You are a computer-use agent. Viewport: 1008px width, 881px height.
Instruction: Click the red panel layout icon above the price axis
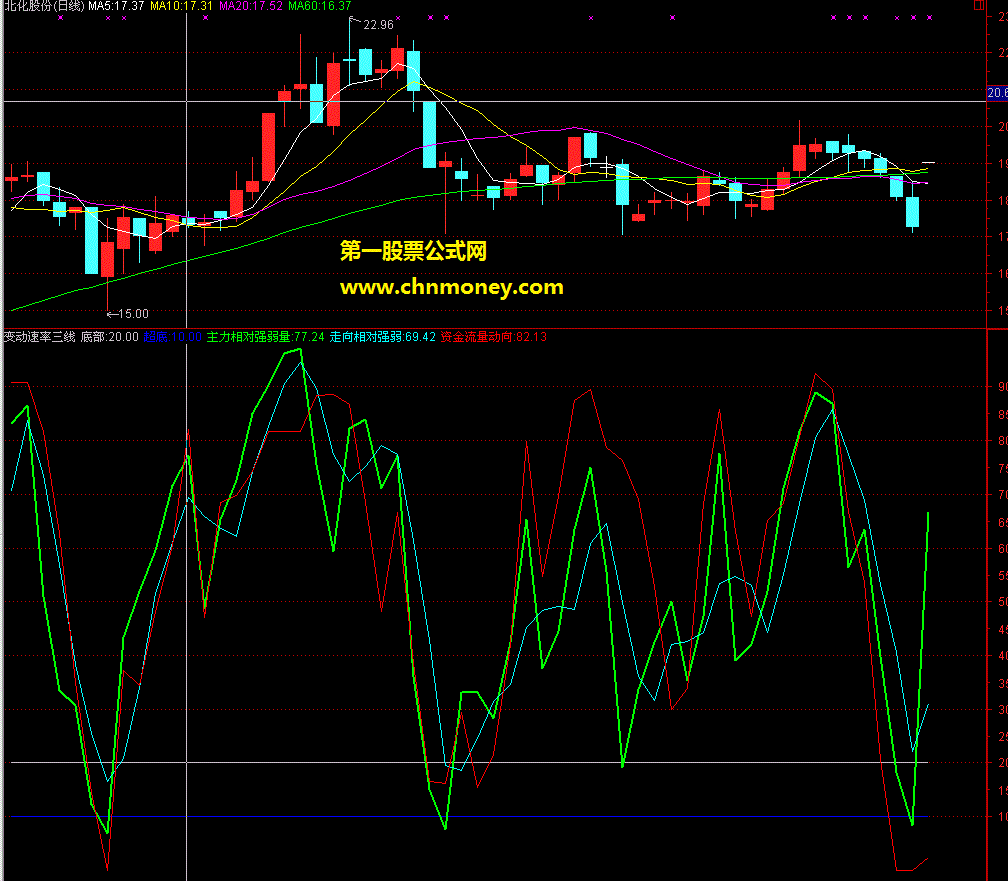[979, 5]
